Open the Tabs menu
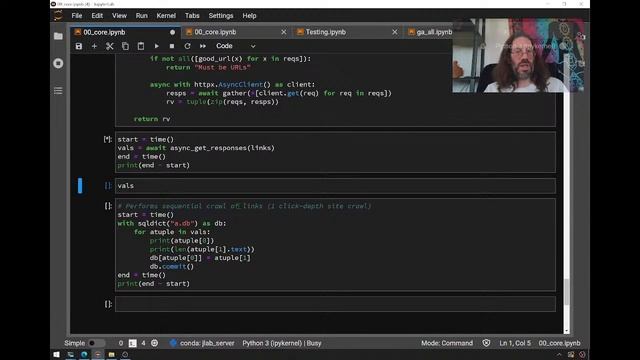 click(x=192, y=16)
